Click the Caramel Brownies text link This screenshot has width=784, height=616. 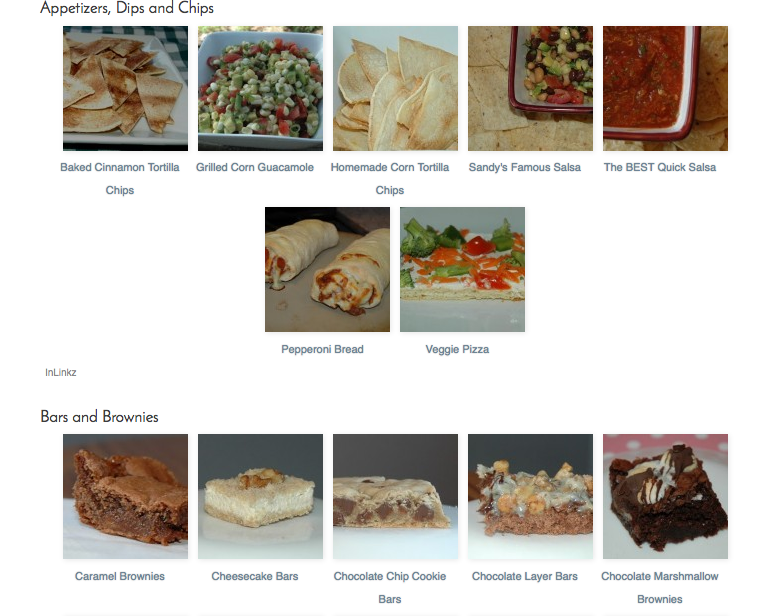pyautogui.click(x=120, y=576)
